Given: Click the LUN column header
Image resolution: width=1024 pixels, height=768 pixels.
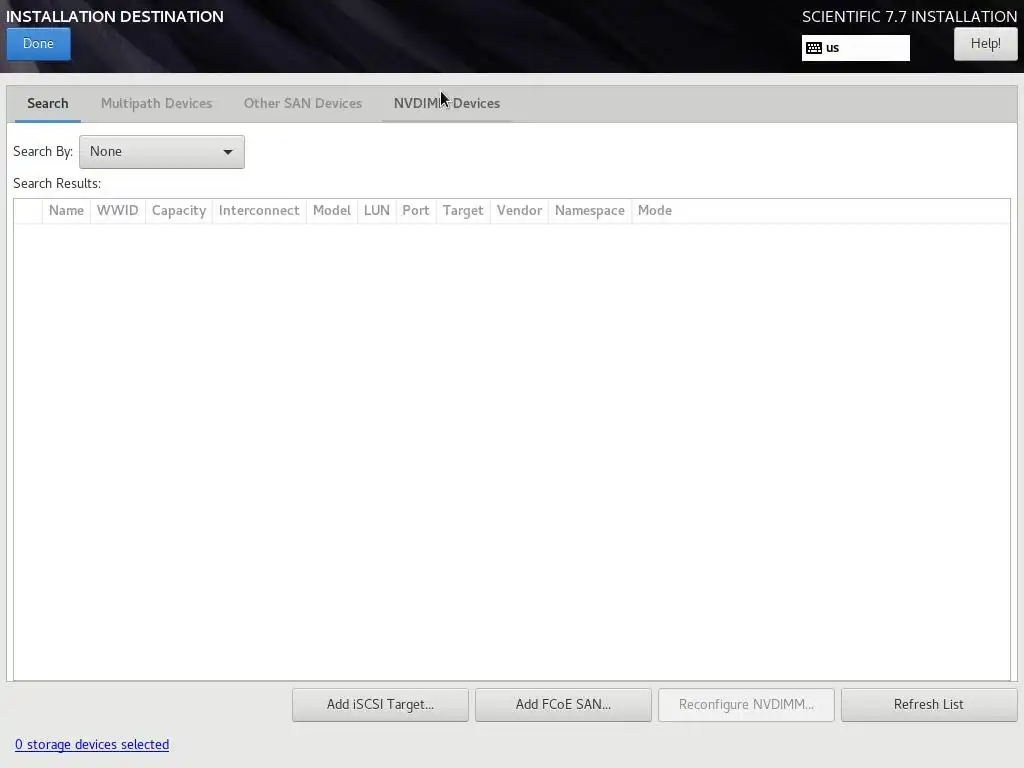Looking at the screenshot, I should point(377,210).
